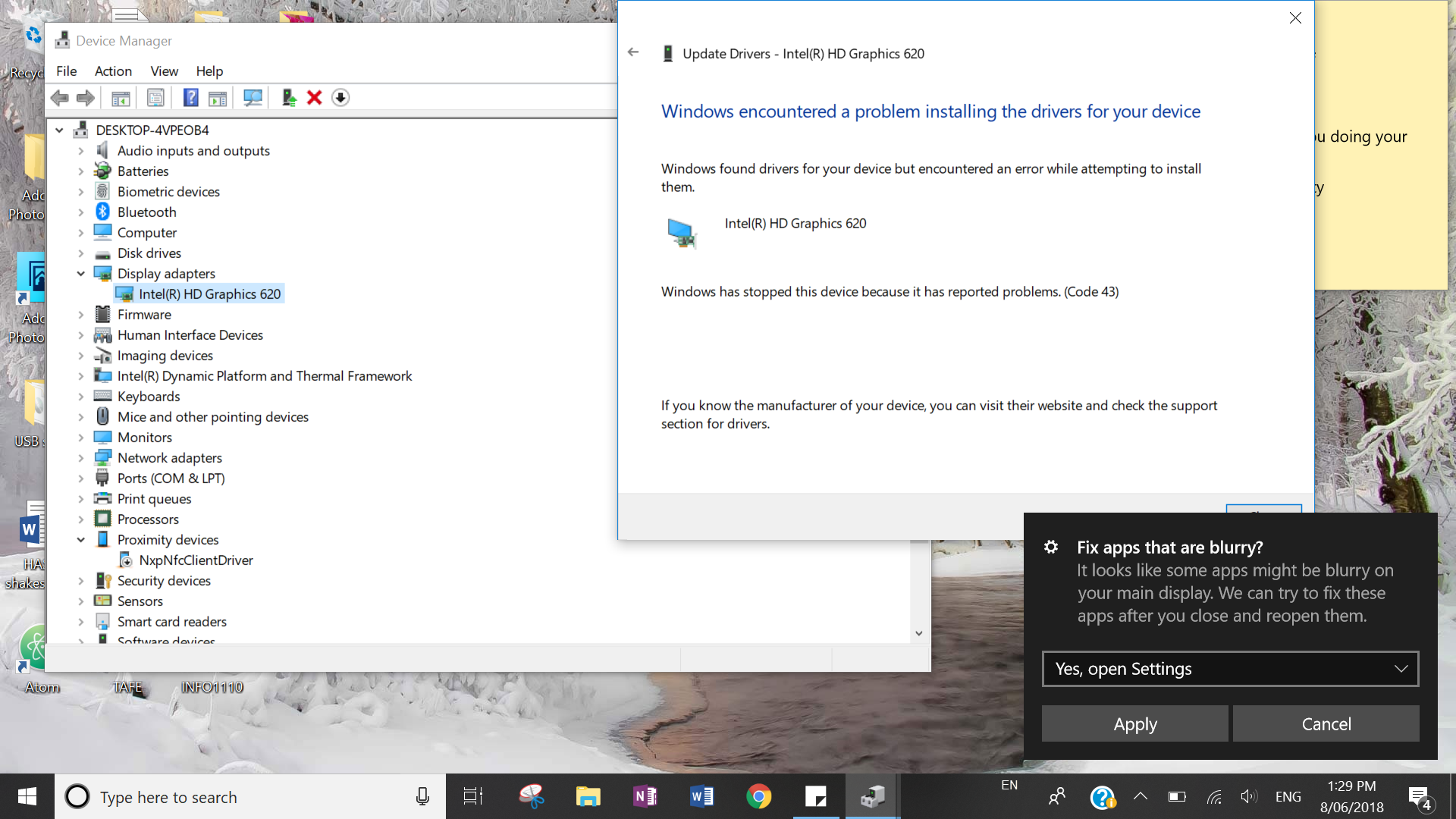This screenshot has height=819, width=1456.
Task: Expand the Bluetooth node
Action: pos(81,212)
